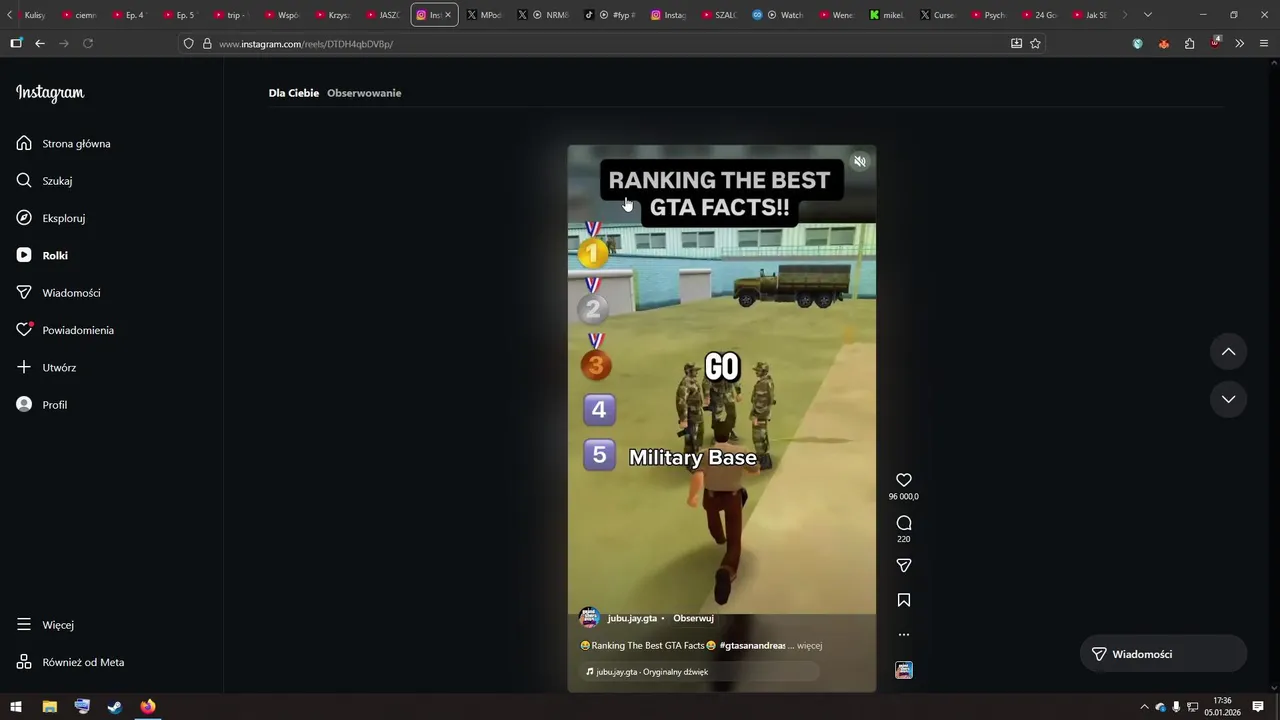The height and width of the screenshot is (720, 1280).
Task: Open the Windows Start menu
Action: (x=16, y=707)
